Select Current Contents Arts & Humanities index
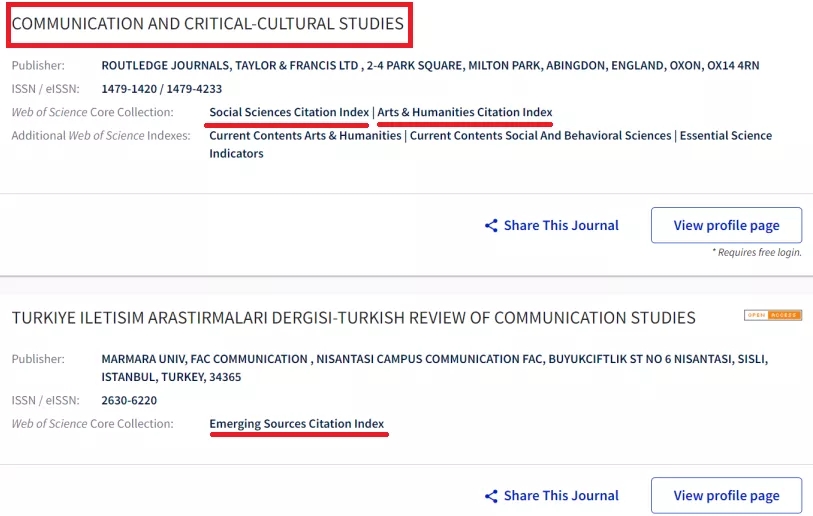Screen dimensions: 813x516 click(x=305, y=135)
